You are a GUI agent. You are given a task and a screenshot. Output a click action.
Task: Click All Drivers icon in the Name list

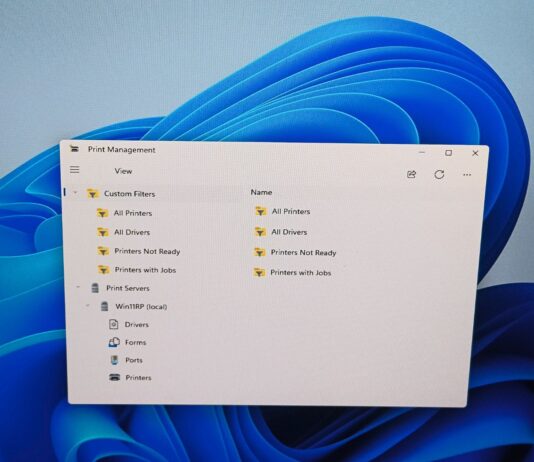point(260,232)
